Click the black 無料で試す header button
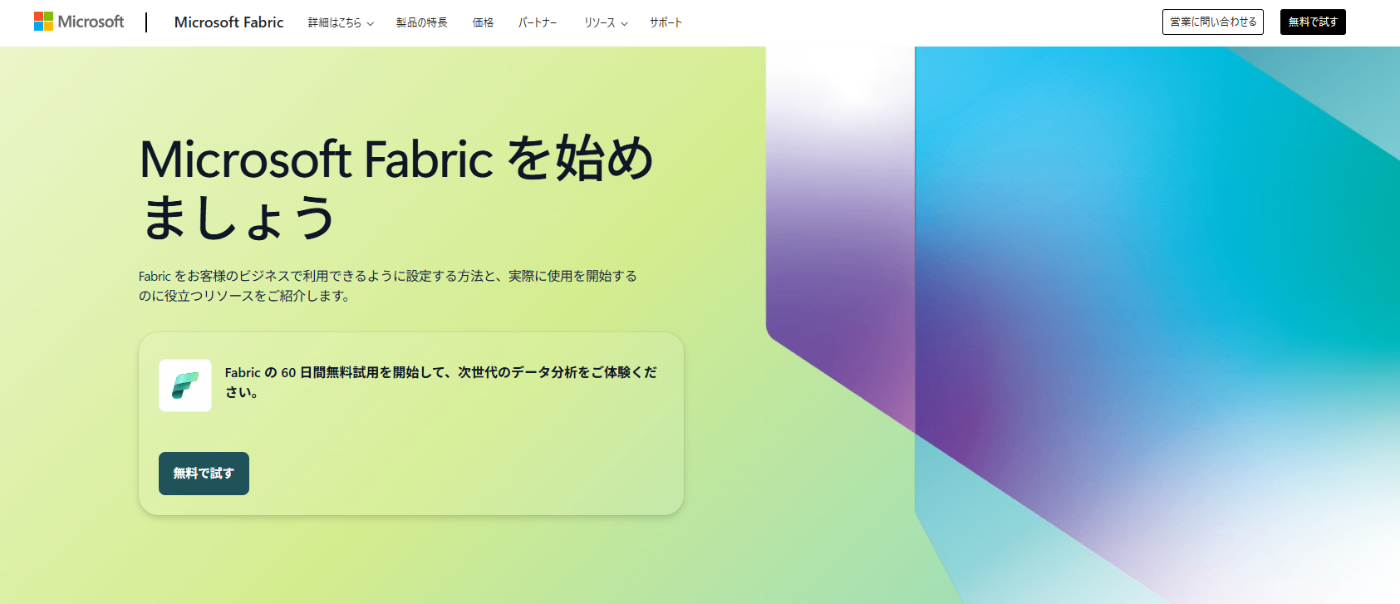Image resolution: width=1400 pixels, height=604 pixels. click(x=1313, y=22)
